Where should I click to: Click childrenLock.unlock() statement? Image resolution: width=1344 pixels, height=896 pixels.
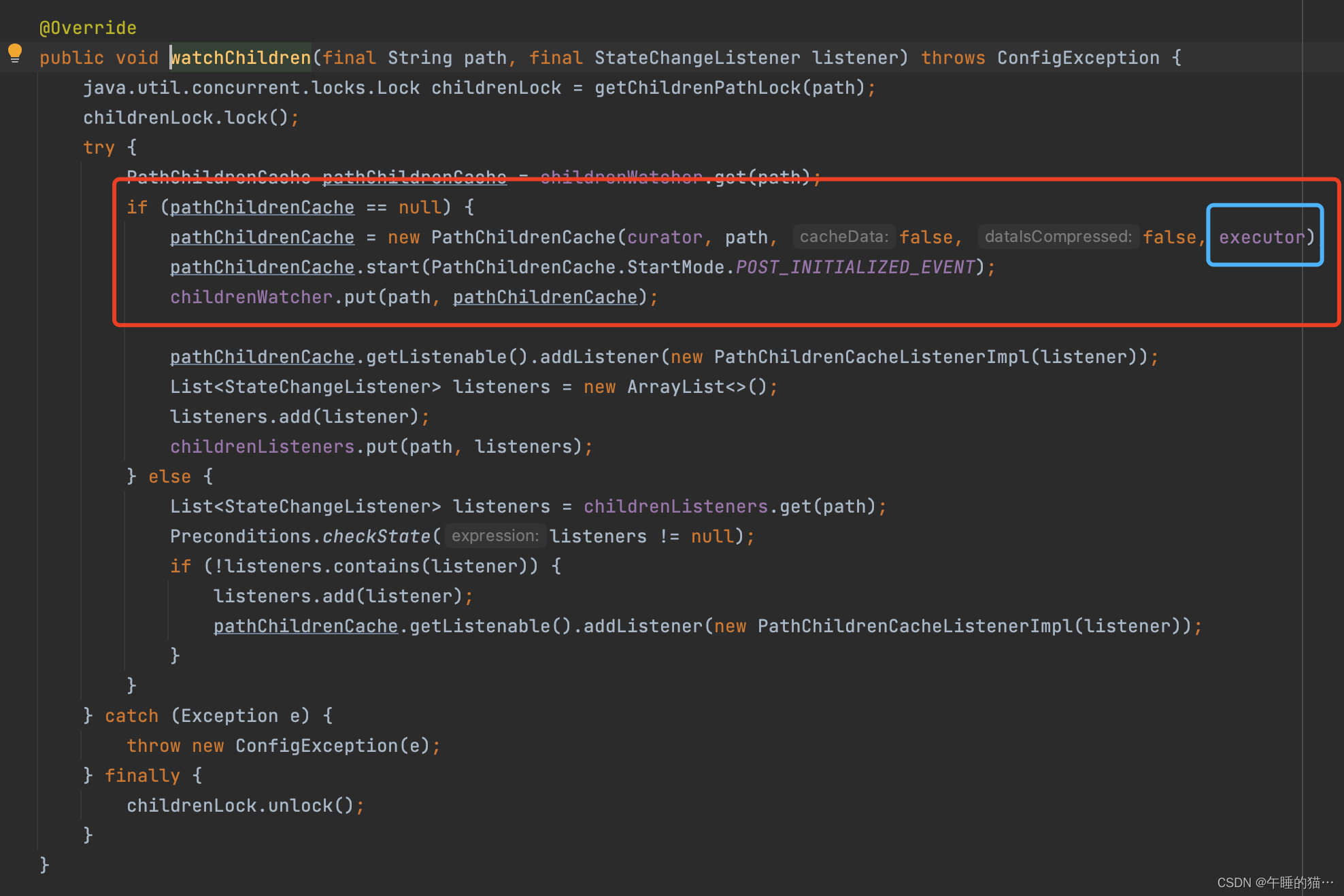246,806
